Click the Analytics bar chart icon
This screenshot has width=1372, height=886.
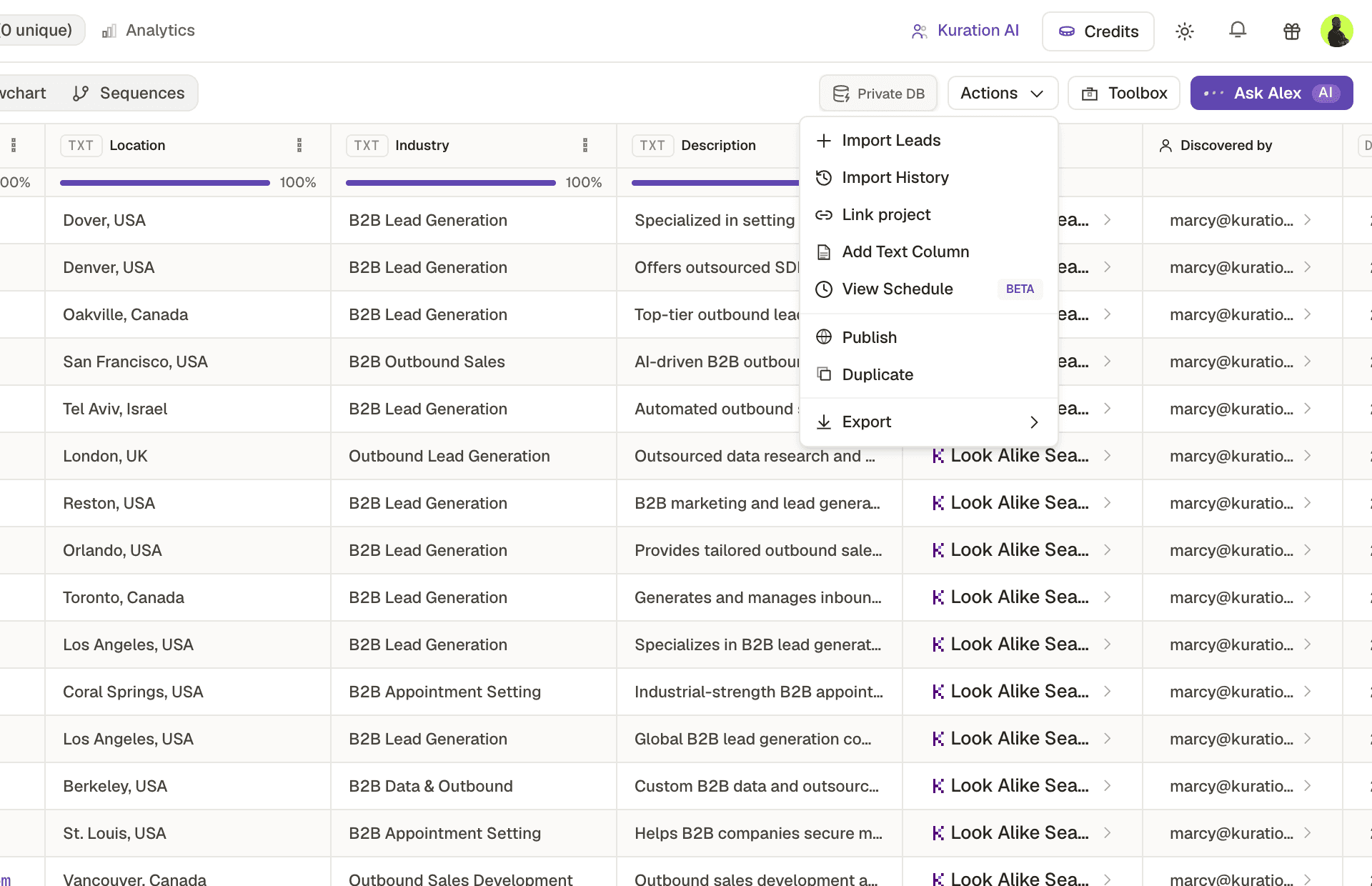109,31
